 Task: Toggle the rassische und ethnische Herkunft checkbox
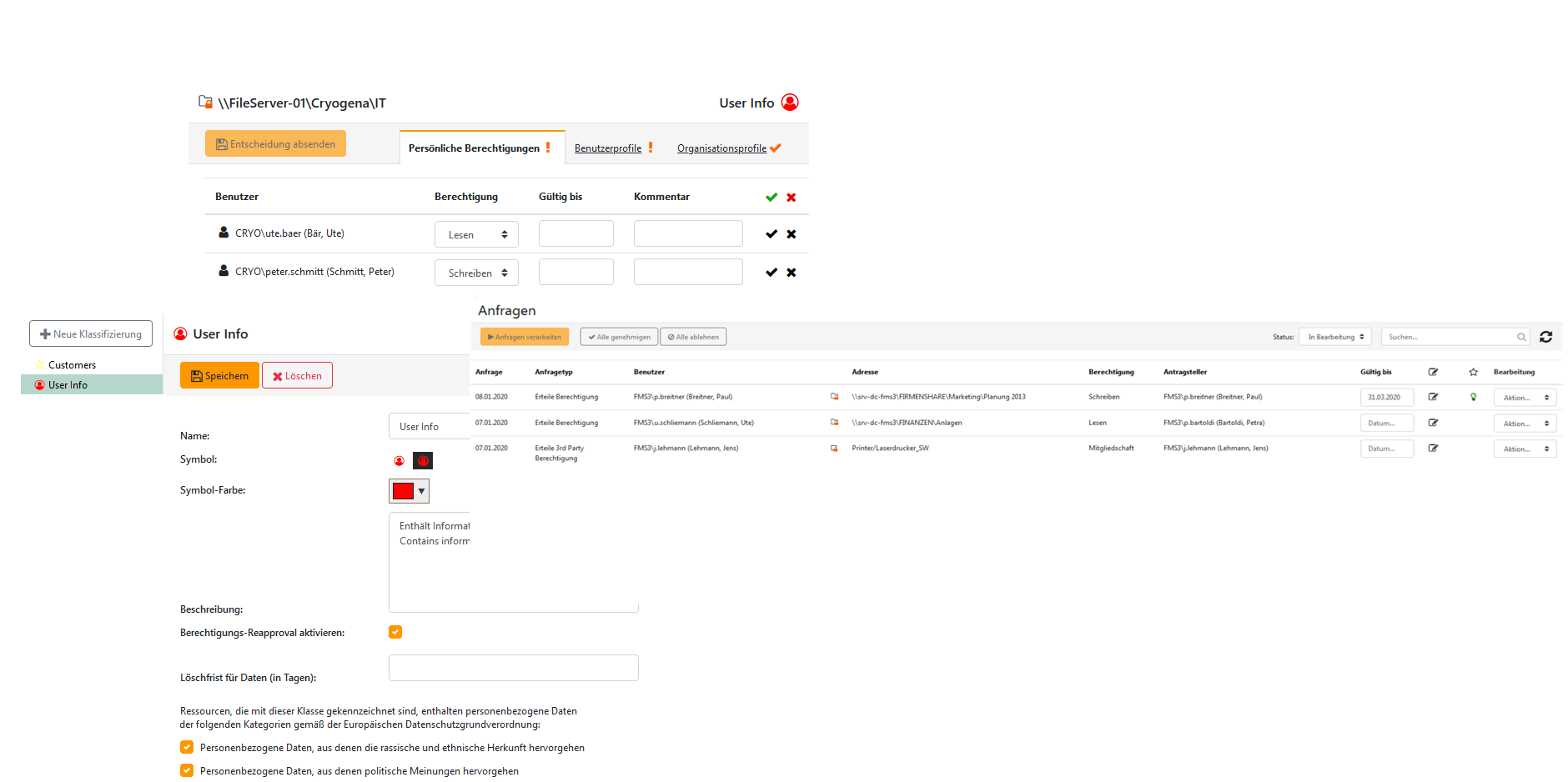tap(187, 748)
